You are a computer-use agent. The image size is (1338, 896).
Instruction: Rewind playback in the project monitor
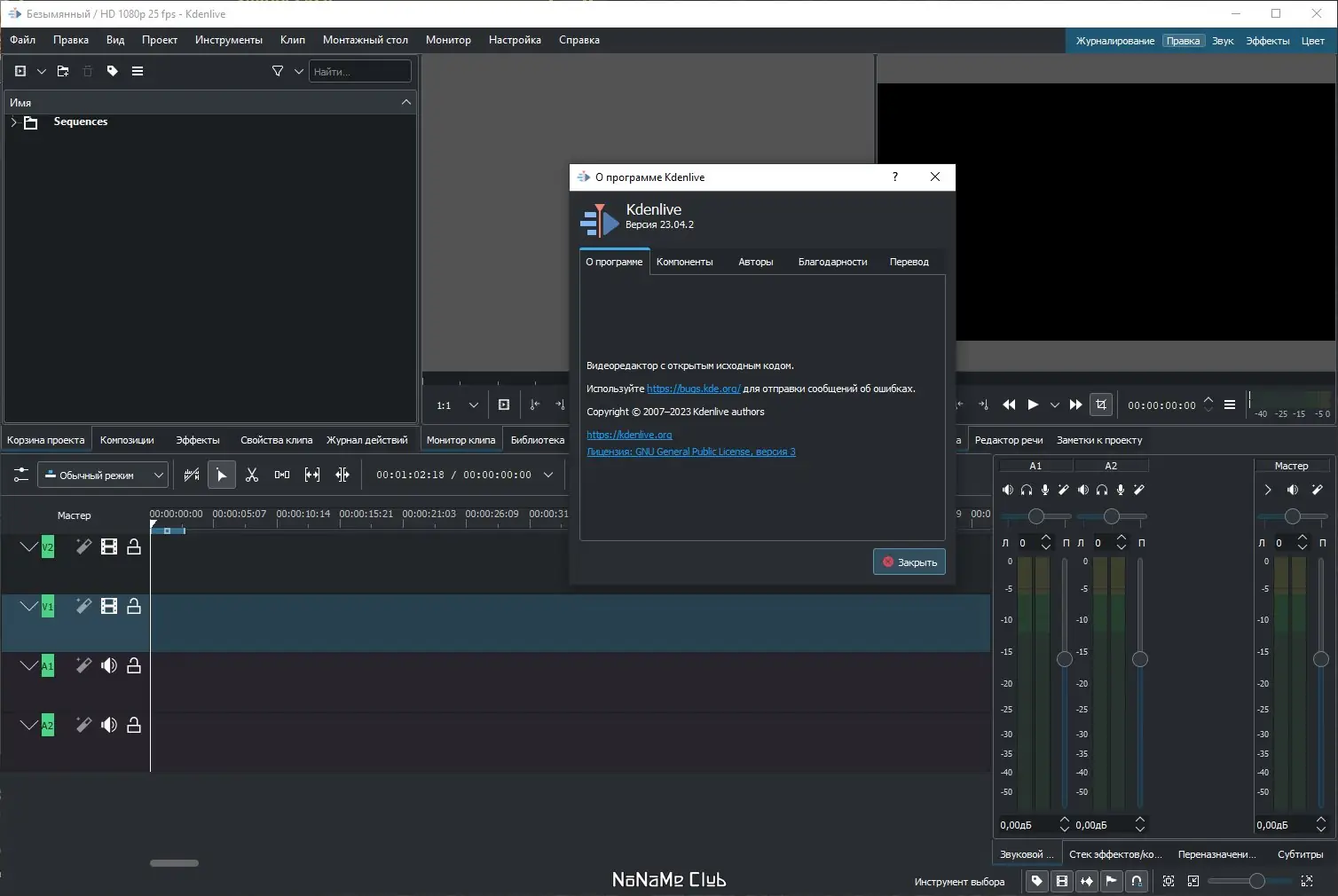[x=1009, y=405]
